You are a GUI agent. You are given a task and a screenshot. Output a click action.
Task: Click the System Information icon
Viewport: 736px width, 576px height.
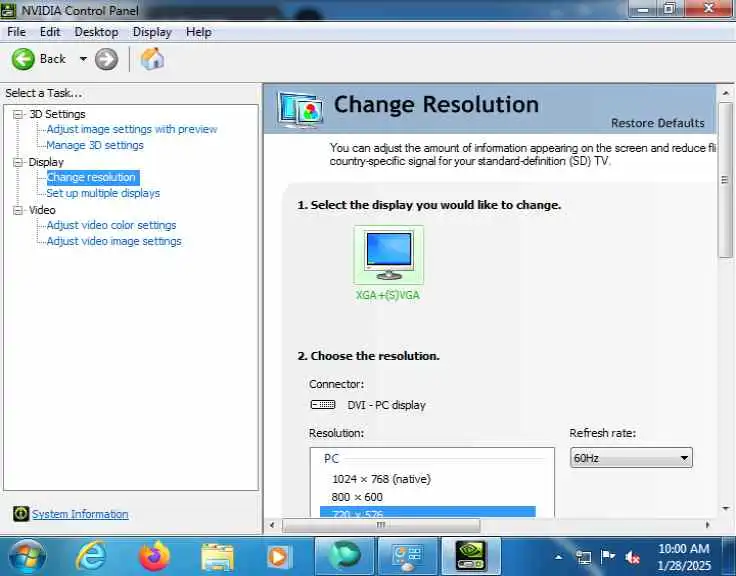tap(21, 514)
